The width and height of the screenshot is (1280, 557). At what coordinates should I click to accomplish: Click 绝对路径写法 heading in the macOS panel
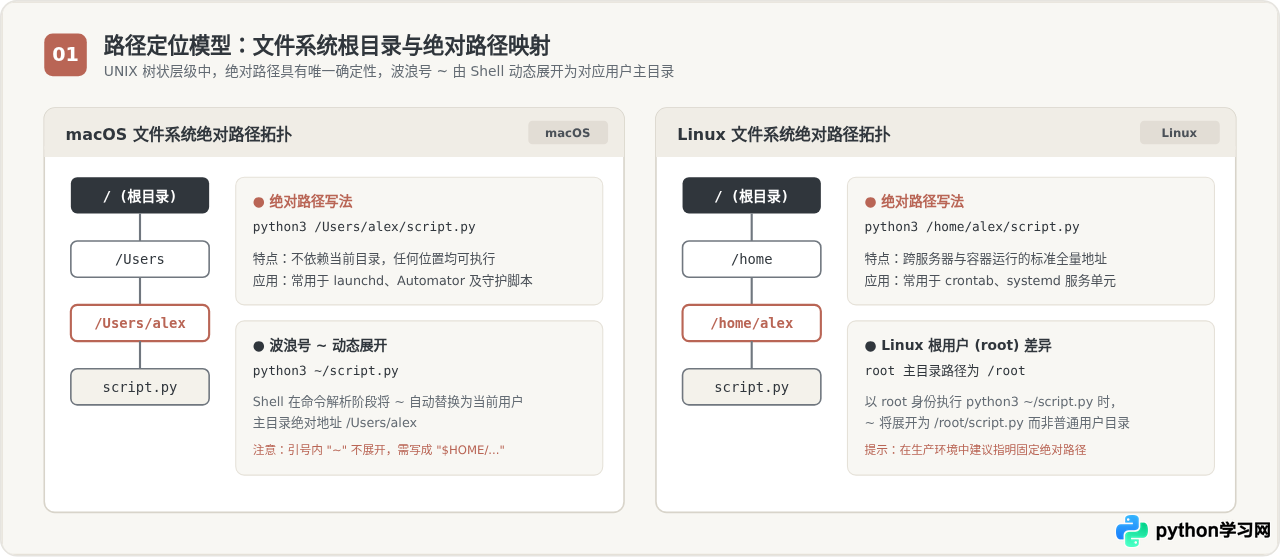point(303,202)
